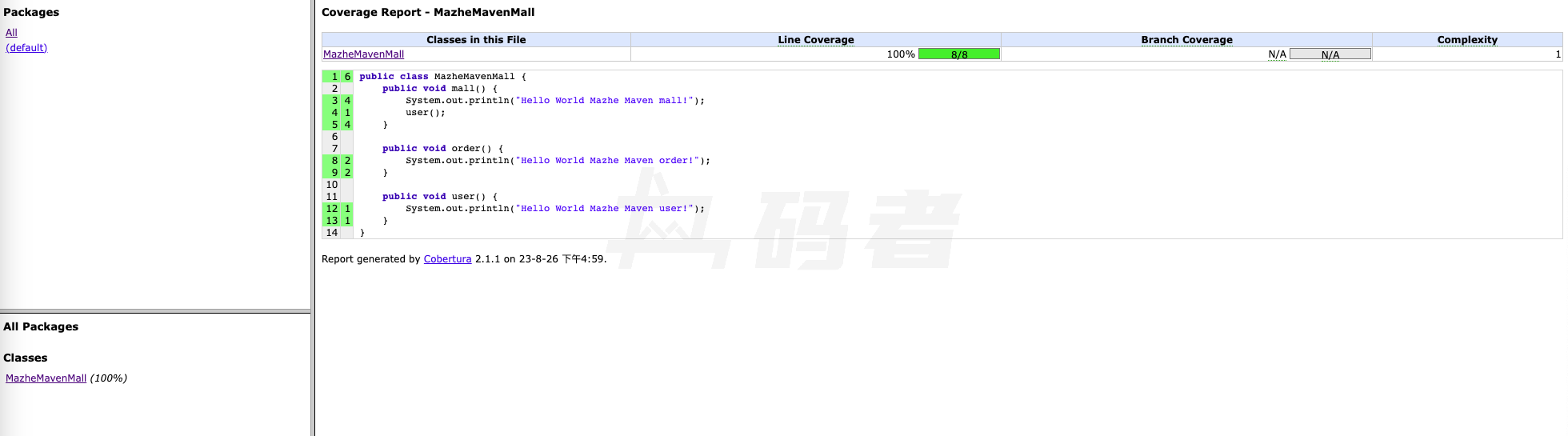Click line number 12 in the source listing
The width and height of the screenshot is (1568, 436).
click(x=332, y=209)
